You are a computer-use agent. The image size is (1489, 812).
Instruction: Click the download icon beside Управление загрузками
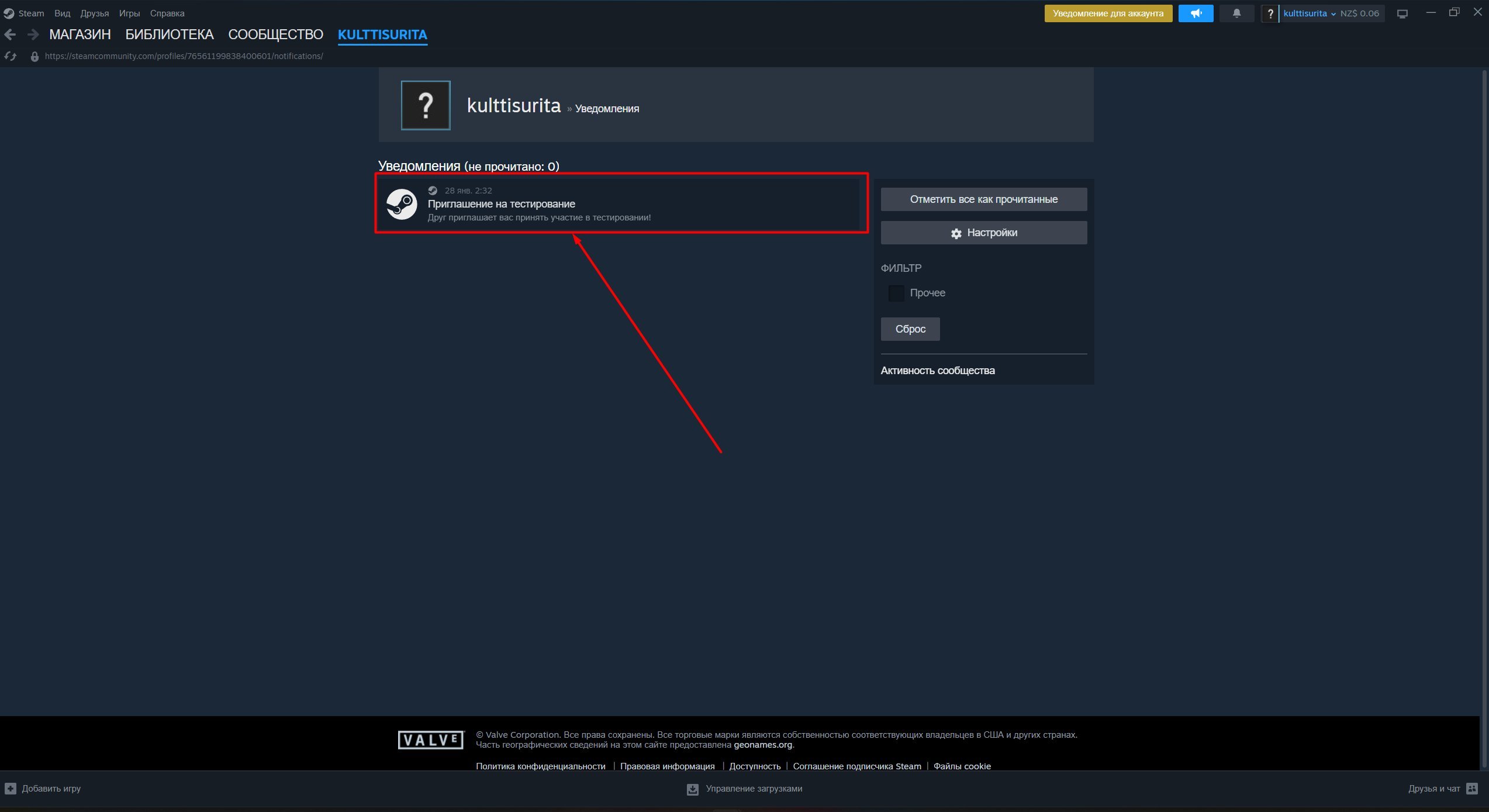[692, 789]
